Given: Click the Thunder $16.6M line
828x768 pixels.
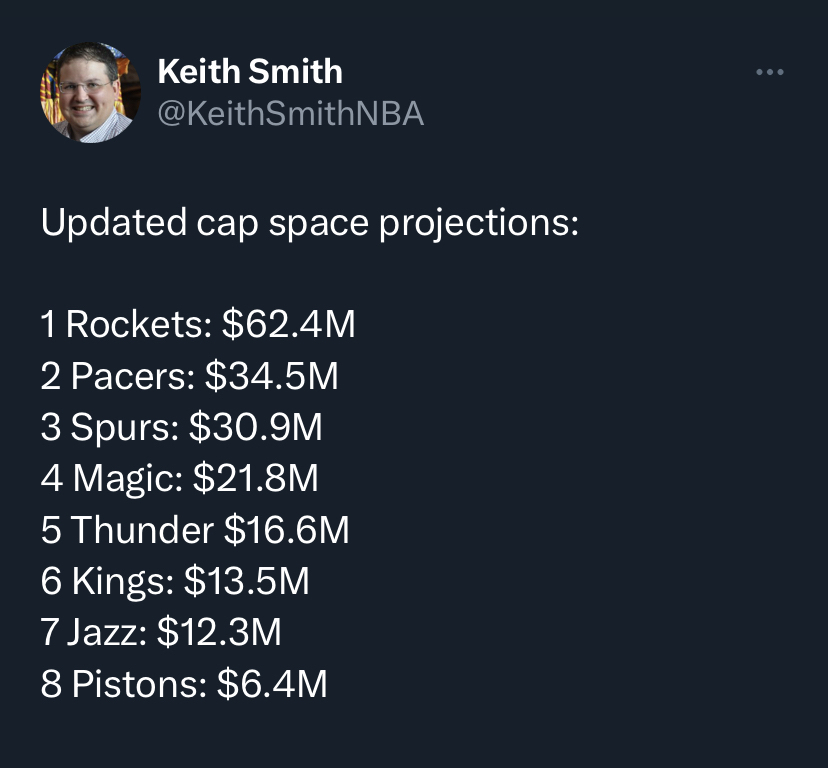Looking at the screenshot, I should pos(195,530).
